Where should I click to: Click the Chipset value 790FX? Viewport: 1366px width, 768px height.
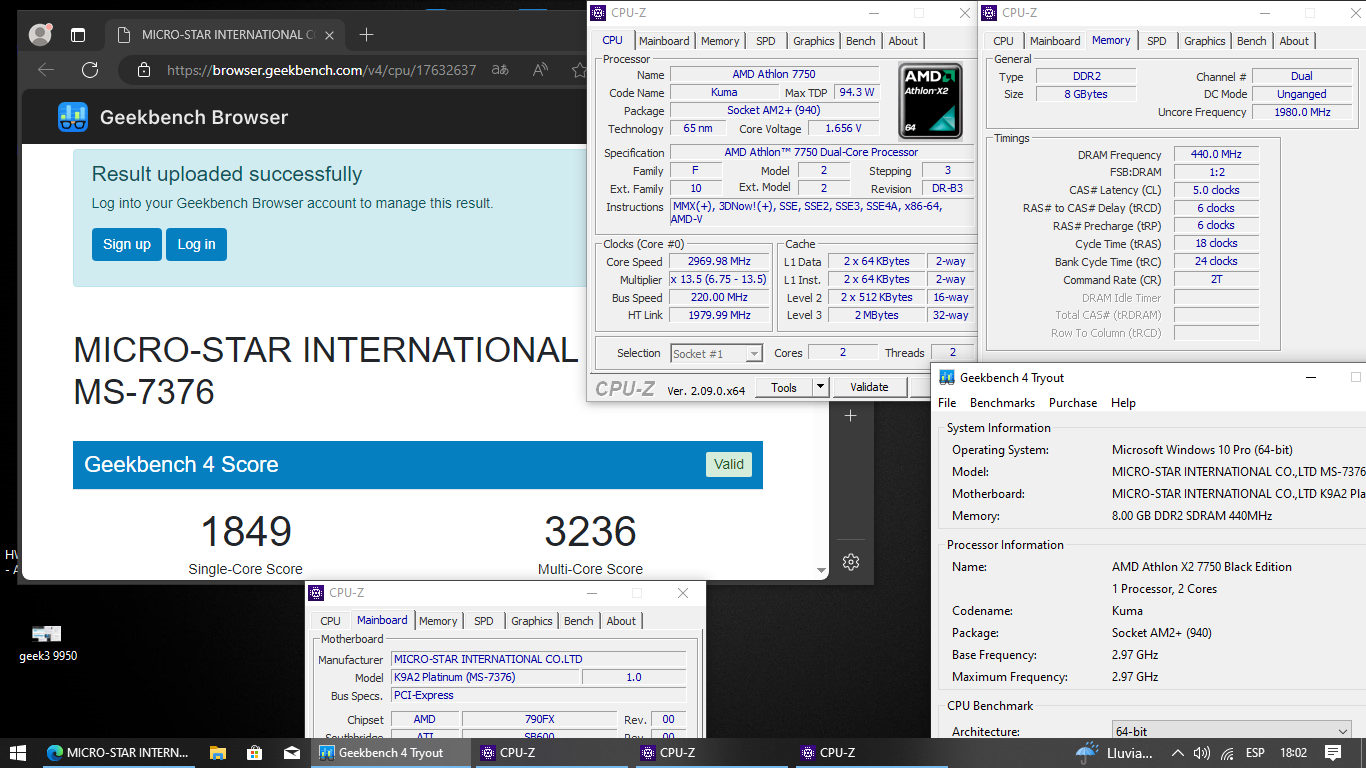[x=539, y=719]
